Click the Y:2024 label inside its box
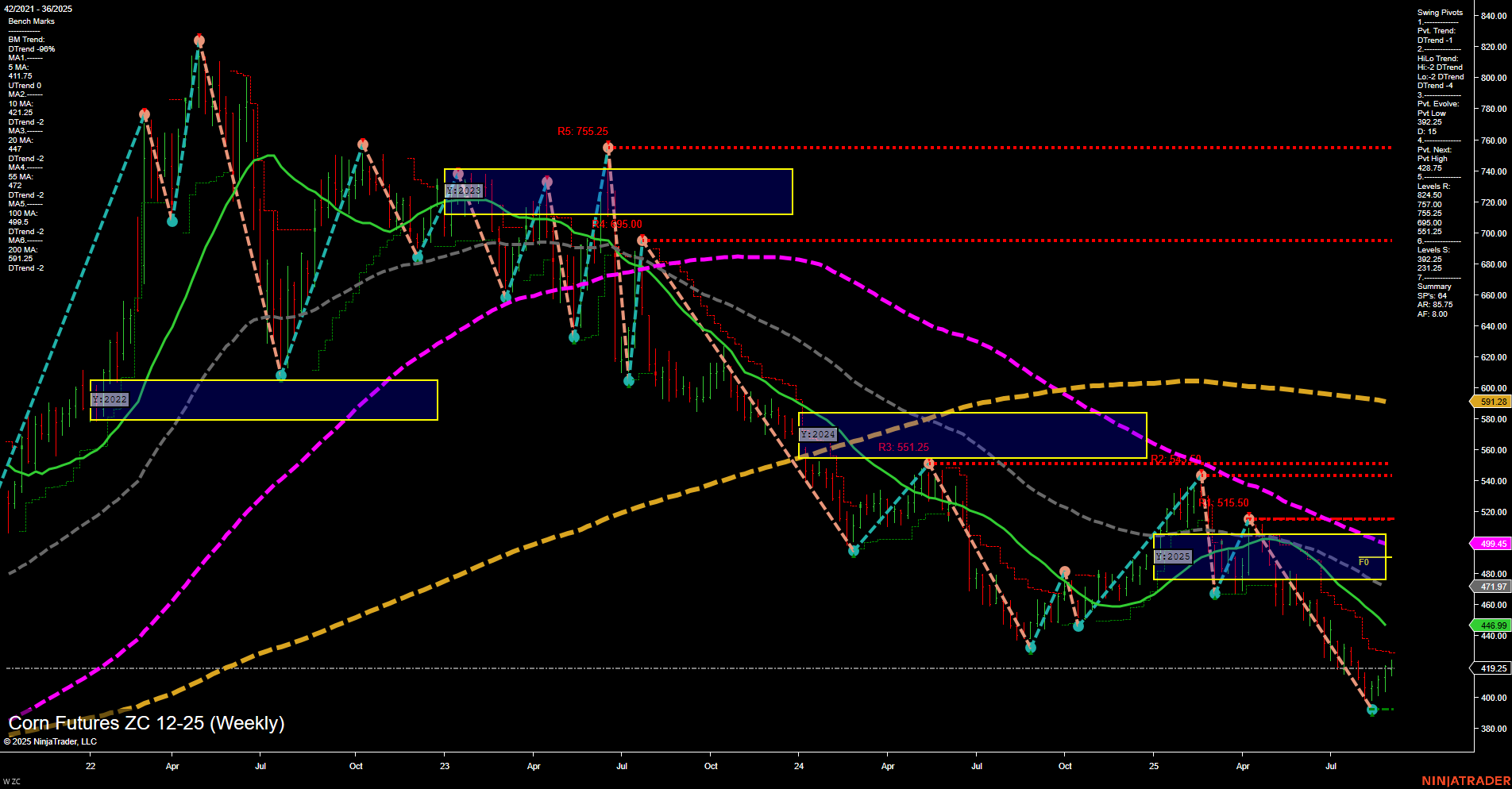 tap(819, 433)
